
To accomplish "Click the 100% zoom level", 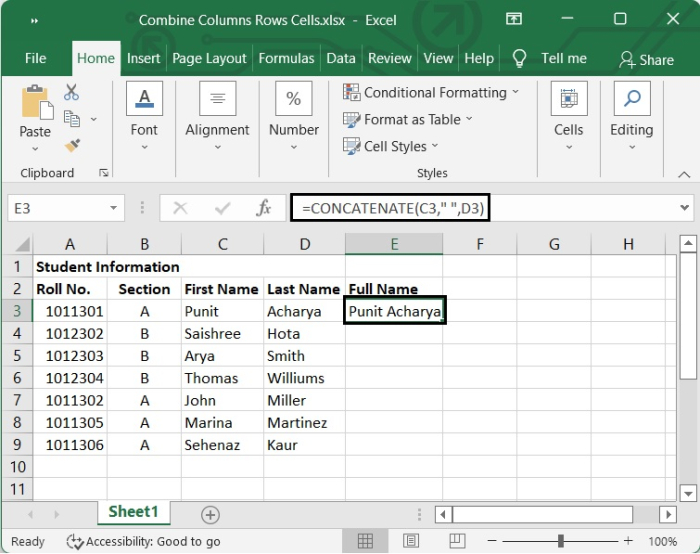I will [x=663, y=542].
